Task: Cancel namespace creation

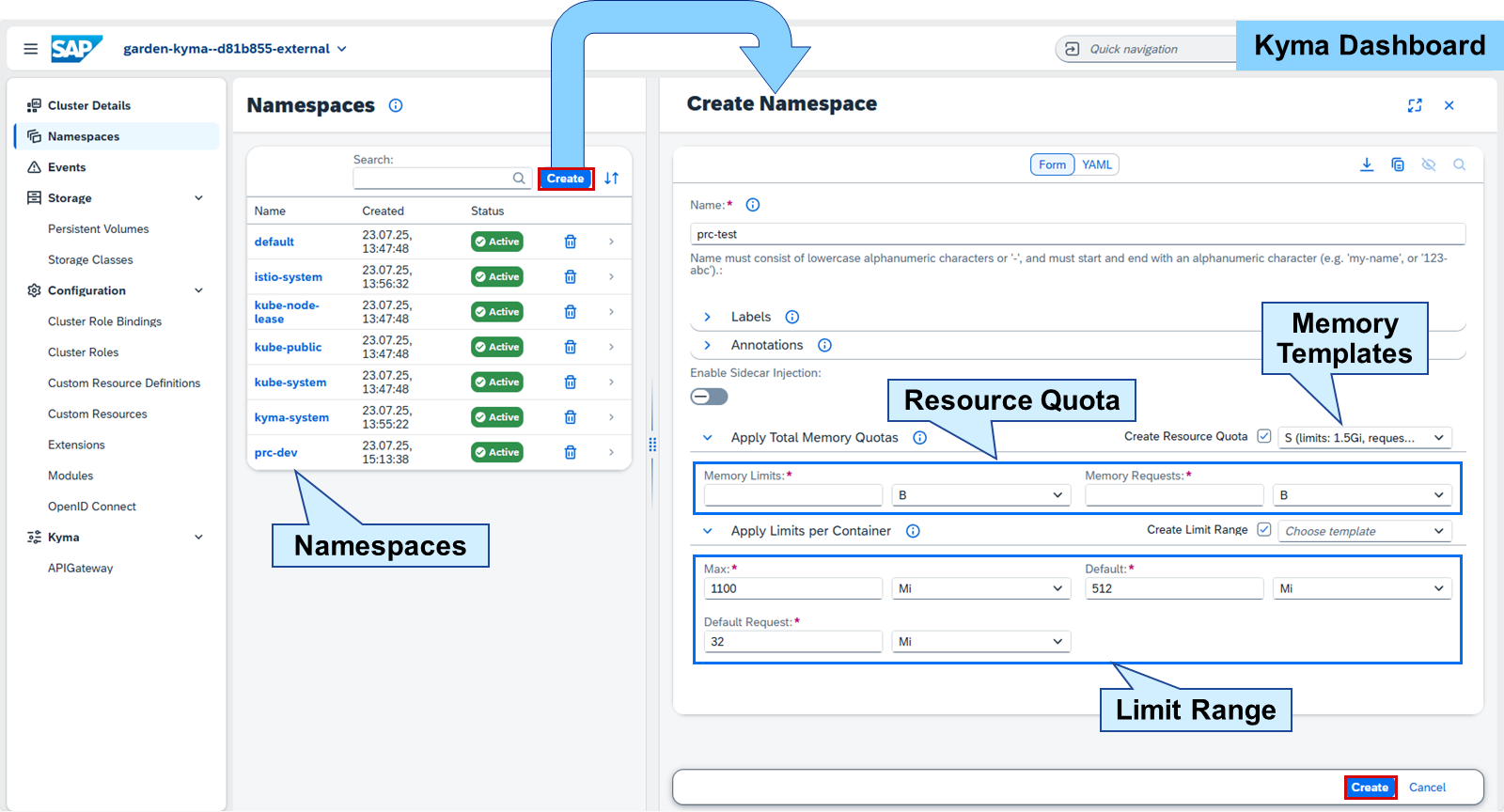Action: (x=1427, y=788)
